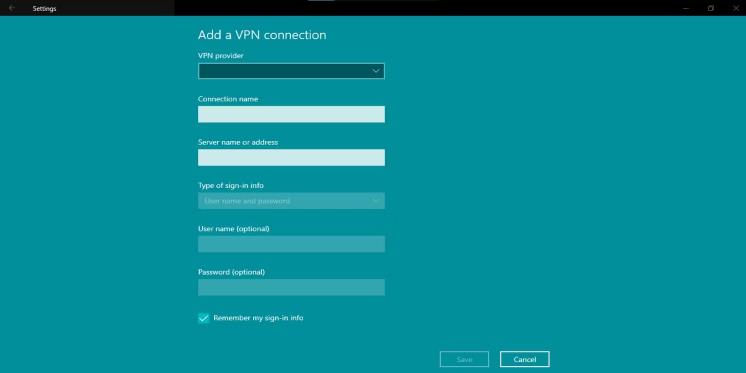
Task: Open the VPN provider combo box
Action: point(291,71)
